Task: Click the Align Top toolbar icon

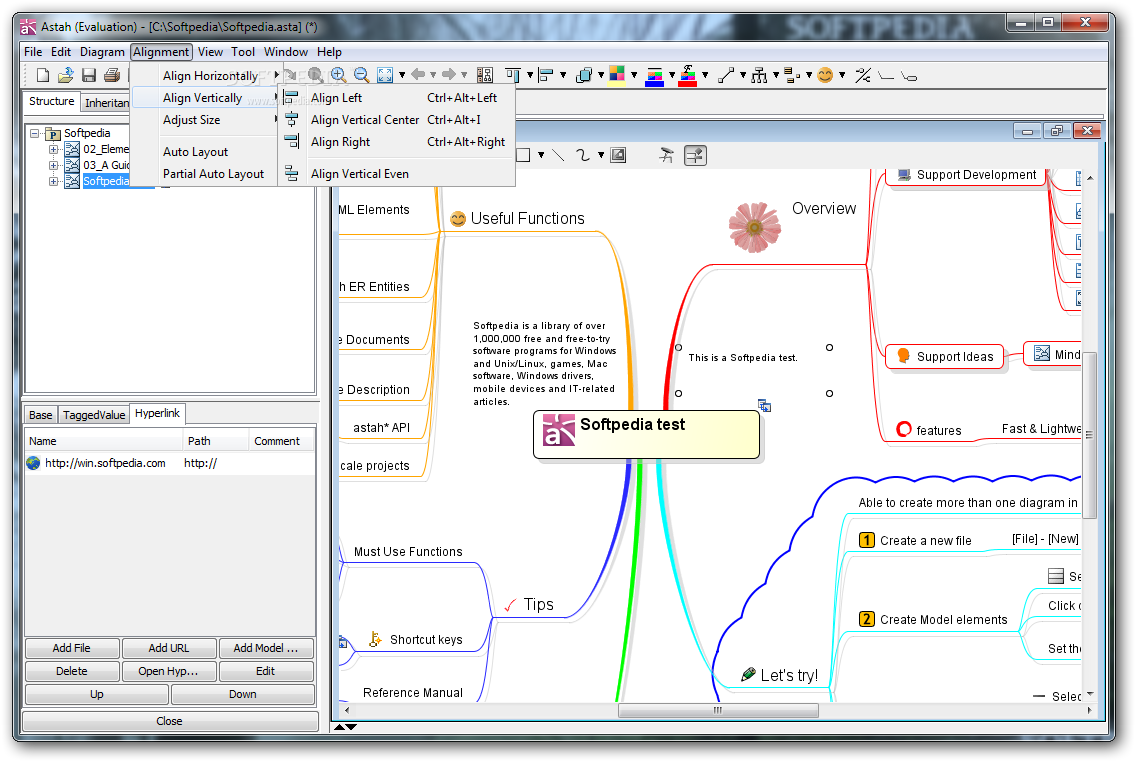Action: point(513,75)
